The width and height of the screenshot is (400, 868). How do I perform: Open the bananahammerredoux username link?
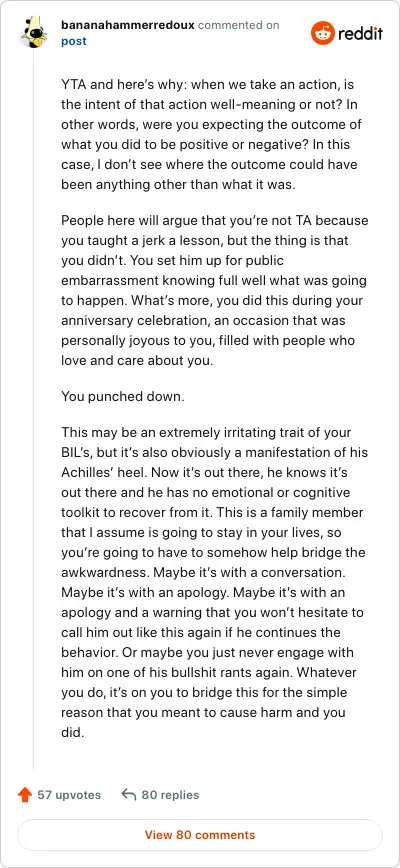coord(127,25)
